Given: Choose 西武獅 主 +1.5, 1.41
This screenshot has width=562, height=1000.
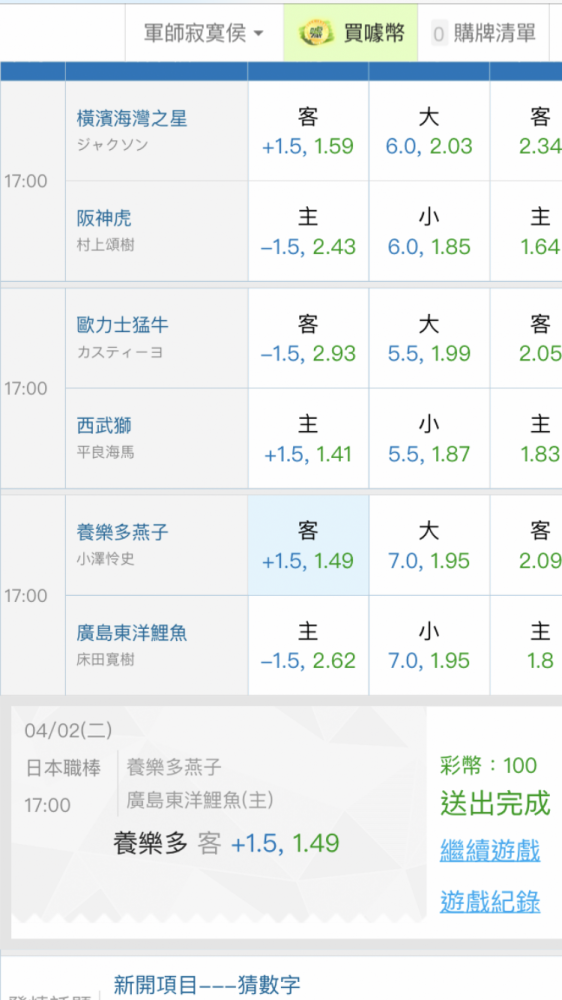Looking at the screenshot, I should click(308, 439).
